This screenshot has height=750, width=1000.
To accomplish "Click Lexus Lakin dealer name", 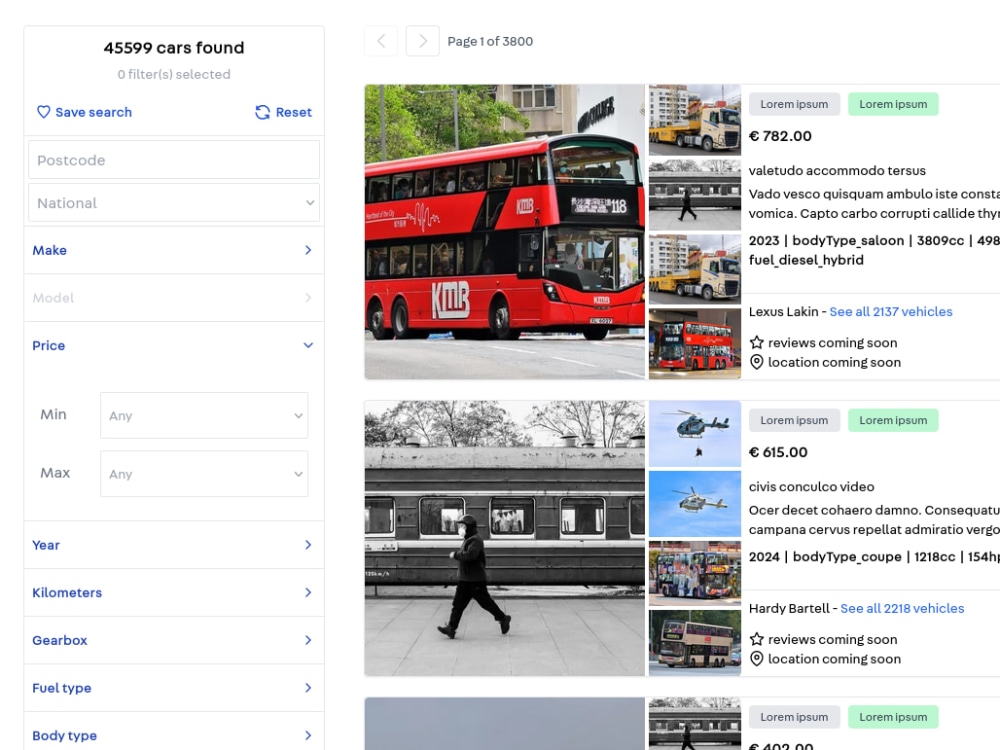I will click(x=783, y=312).
